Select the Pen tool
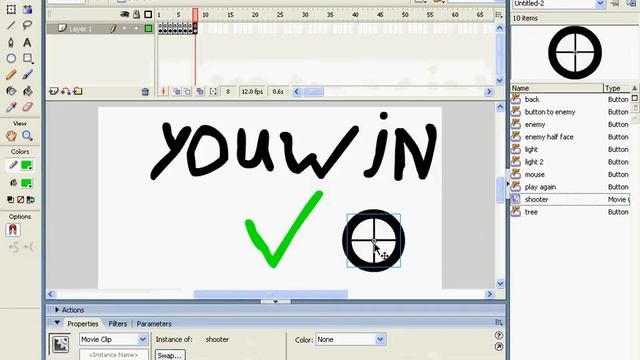Viewport: 640px width, 360px height. [11, 42]
